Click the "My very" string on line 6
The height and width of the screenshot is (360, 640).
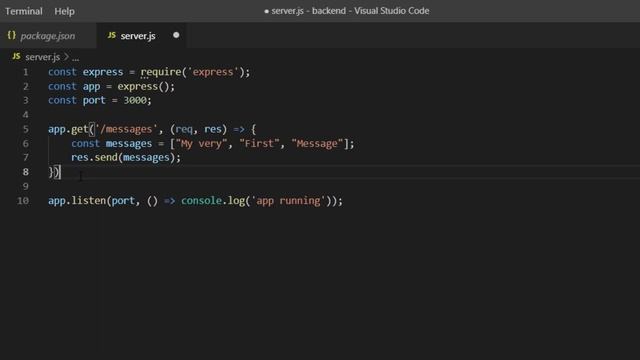pyautogui.click(x=201, y=144)
